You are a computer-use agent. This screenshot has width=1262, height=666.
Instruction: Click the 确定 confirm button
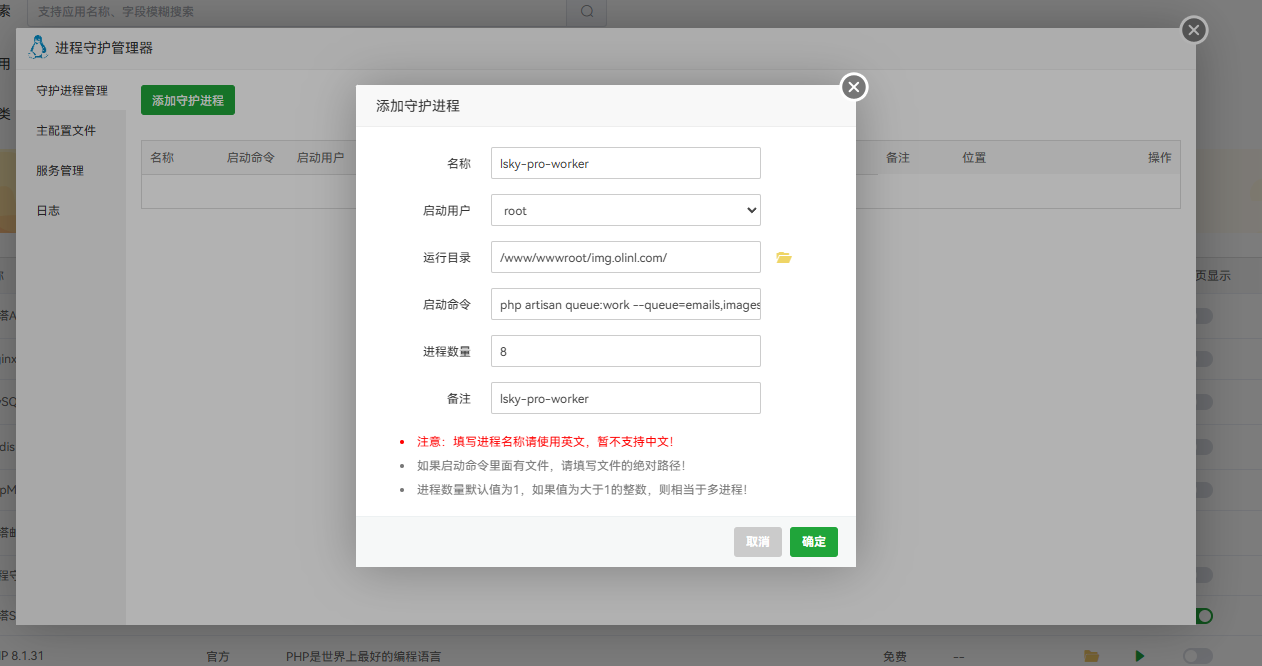coord(813,541)
